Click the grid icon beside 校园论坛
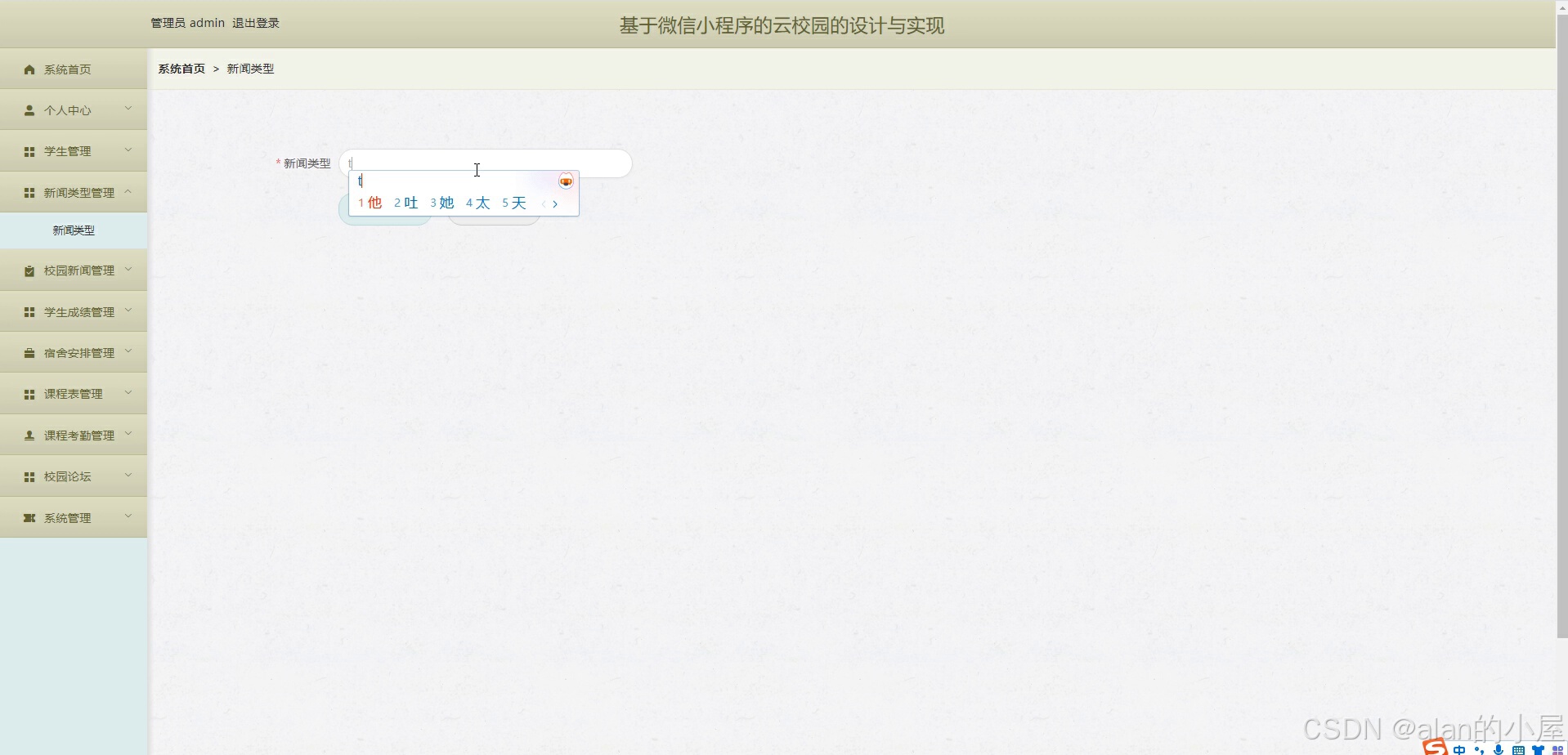Viewport: 1568px width, 755px height. click(29, 476)
